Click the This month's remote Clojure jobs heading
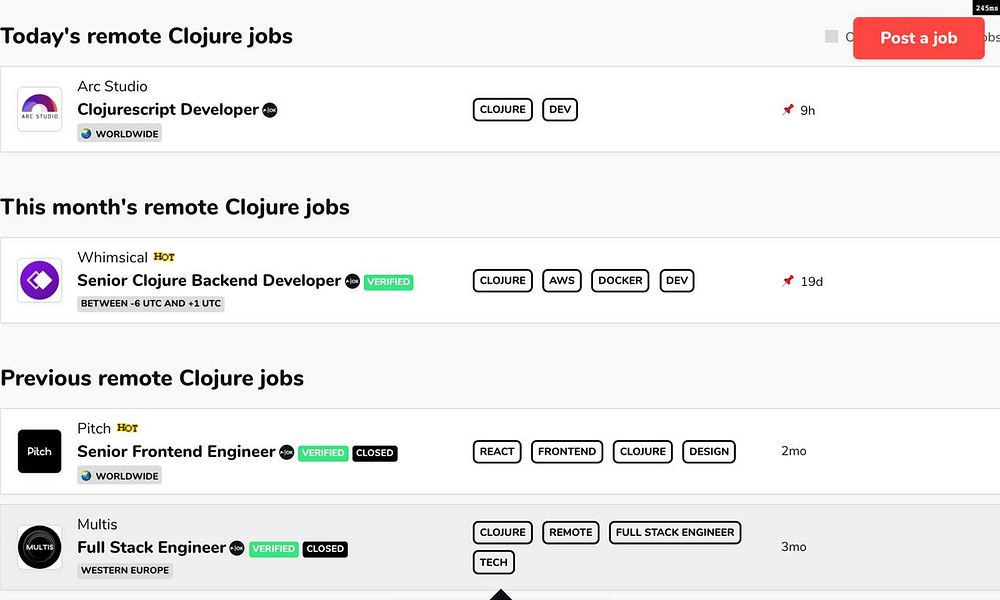 click(175, 207)
